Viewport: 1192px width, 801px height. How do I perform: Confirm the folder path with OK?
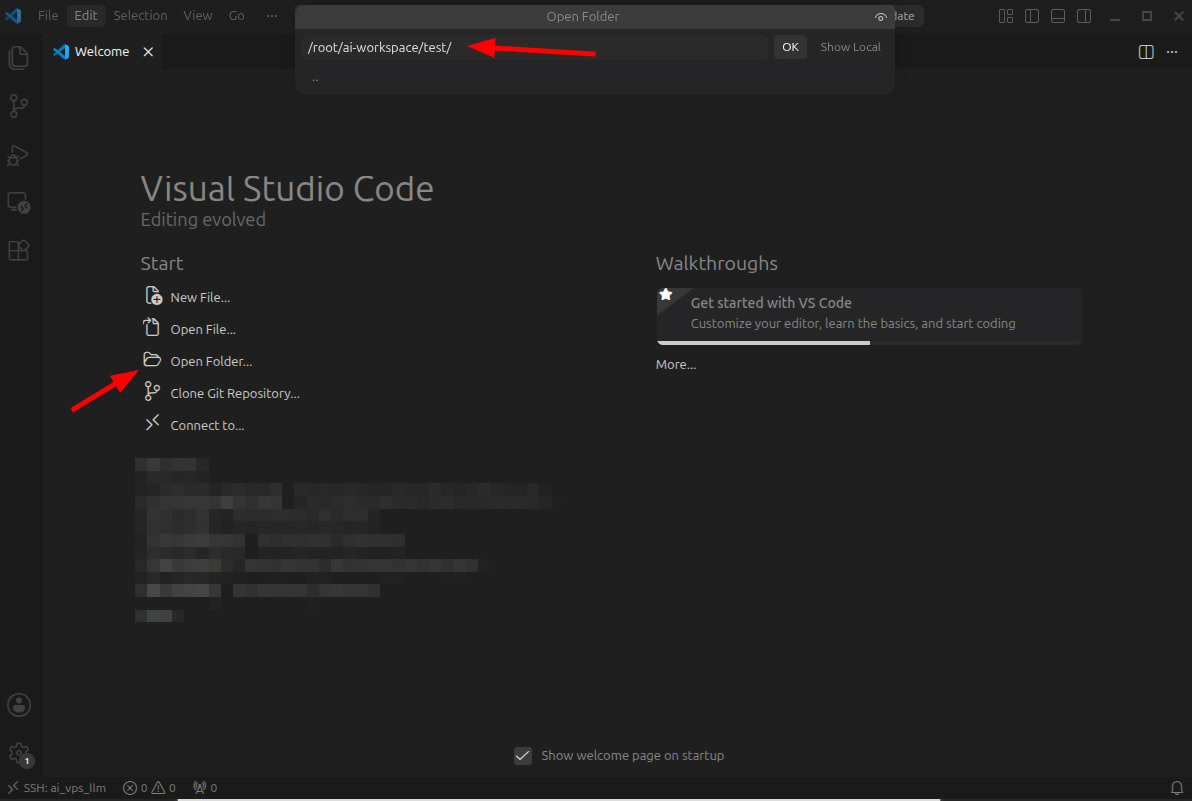(x=791, y=47)
